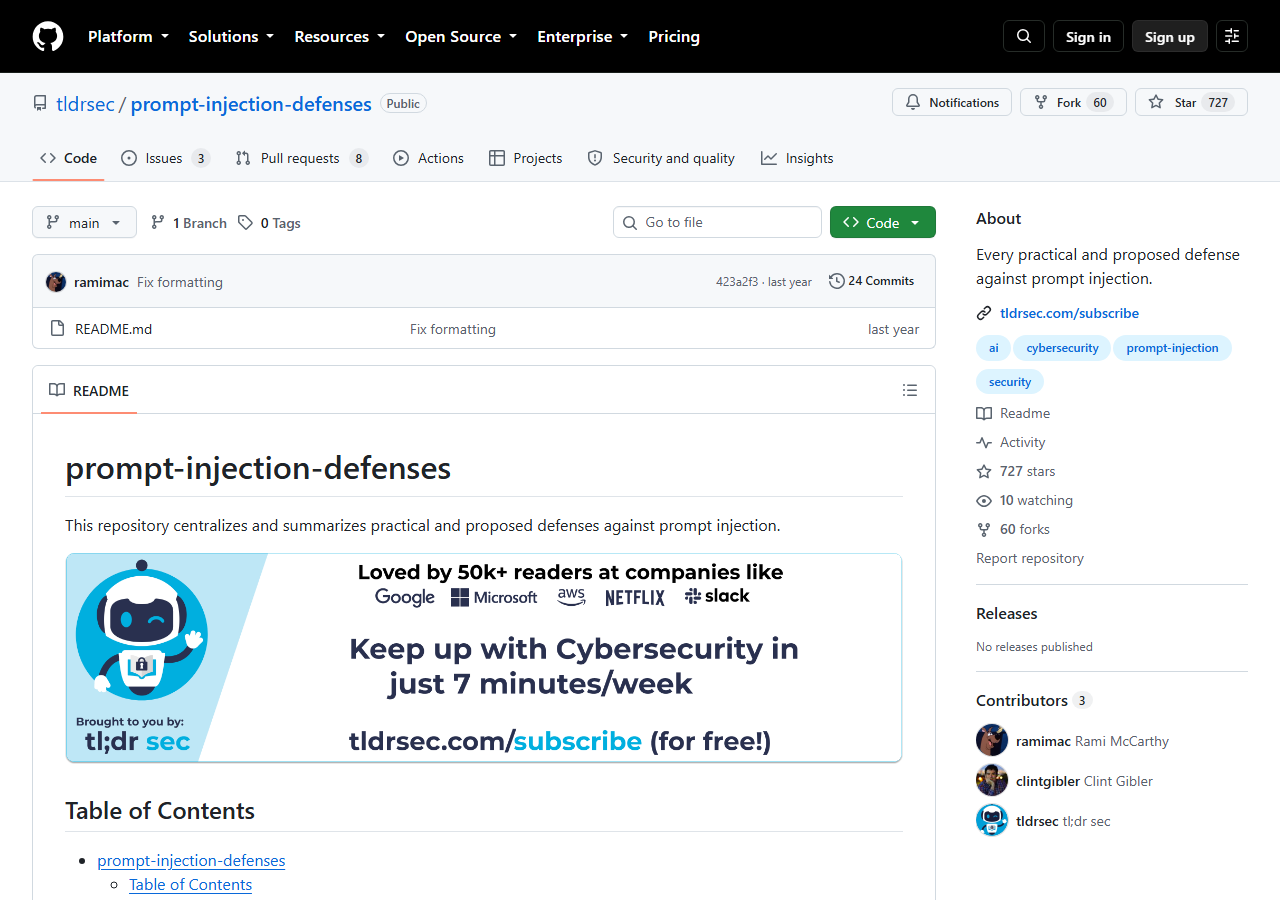Click the security topic tag
The height and width of the screenshot is (900, 1280).
[1010, 382]
